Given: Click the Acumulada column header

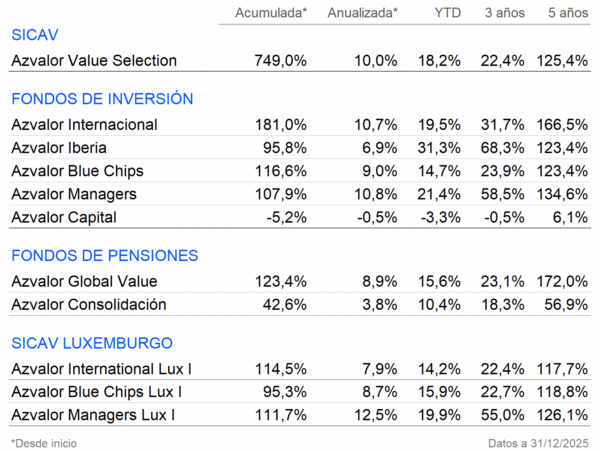Looking at the screenshot, I should (x=270, y=12).
